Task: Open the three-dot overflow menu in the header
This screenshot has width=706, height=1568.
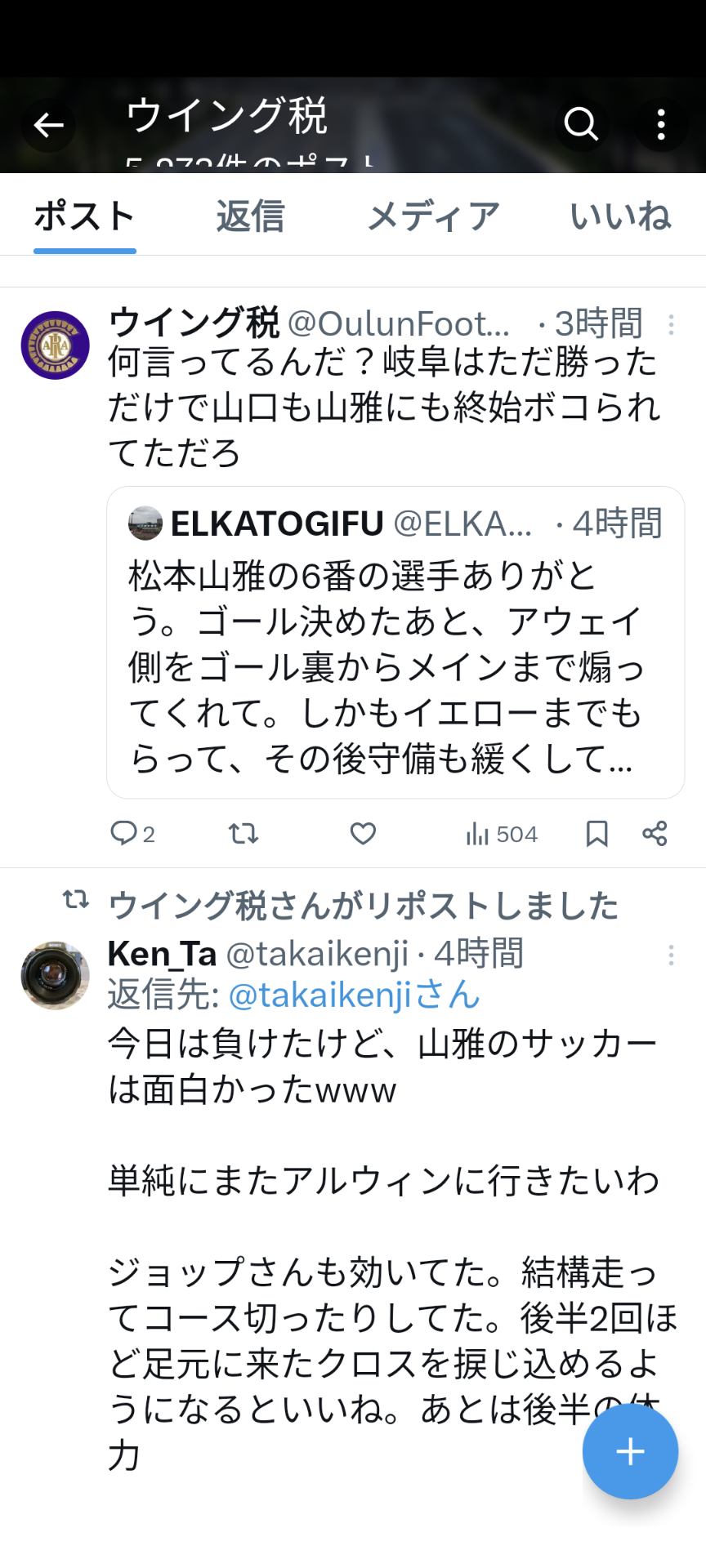Action: click(661, 125)
